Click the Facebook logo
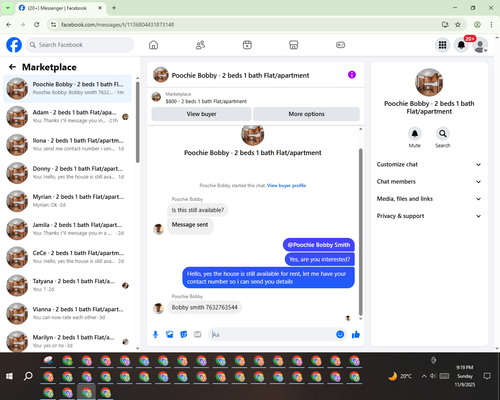Viewport: 500px width, 400px height. coord(14,45)
